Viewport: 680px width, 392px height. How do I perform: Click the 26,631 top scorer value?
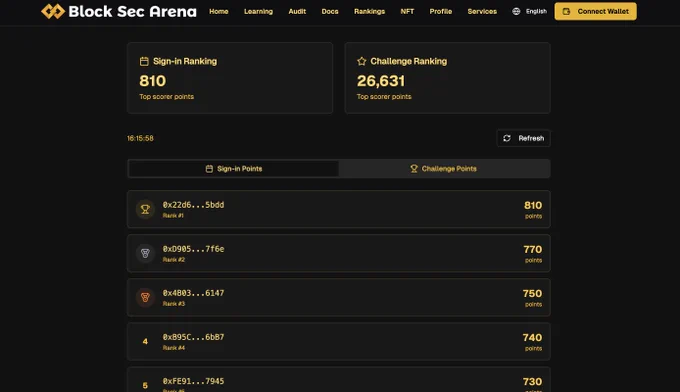(x=381, y=81)
